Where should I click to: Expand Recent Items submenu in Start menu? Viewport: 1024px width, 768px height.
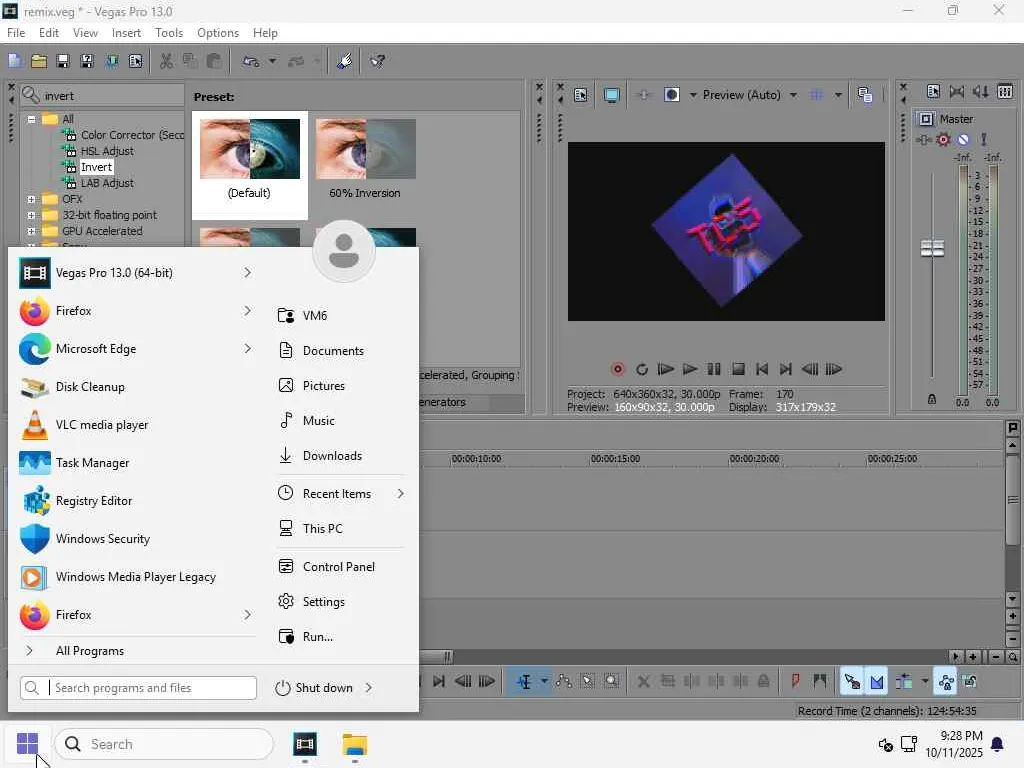(400, 494)
